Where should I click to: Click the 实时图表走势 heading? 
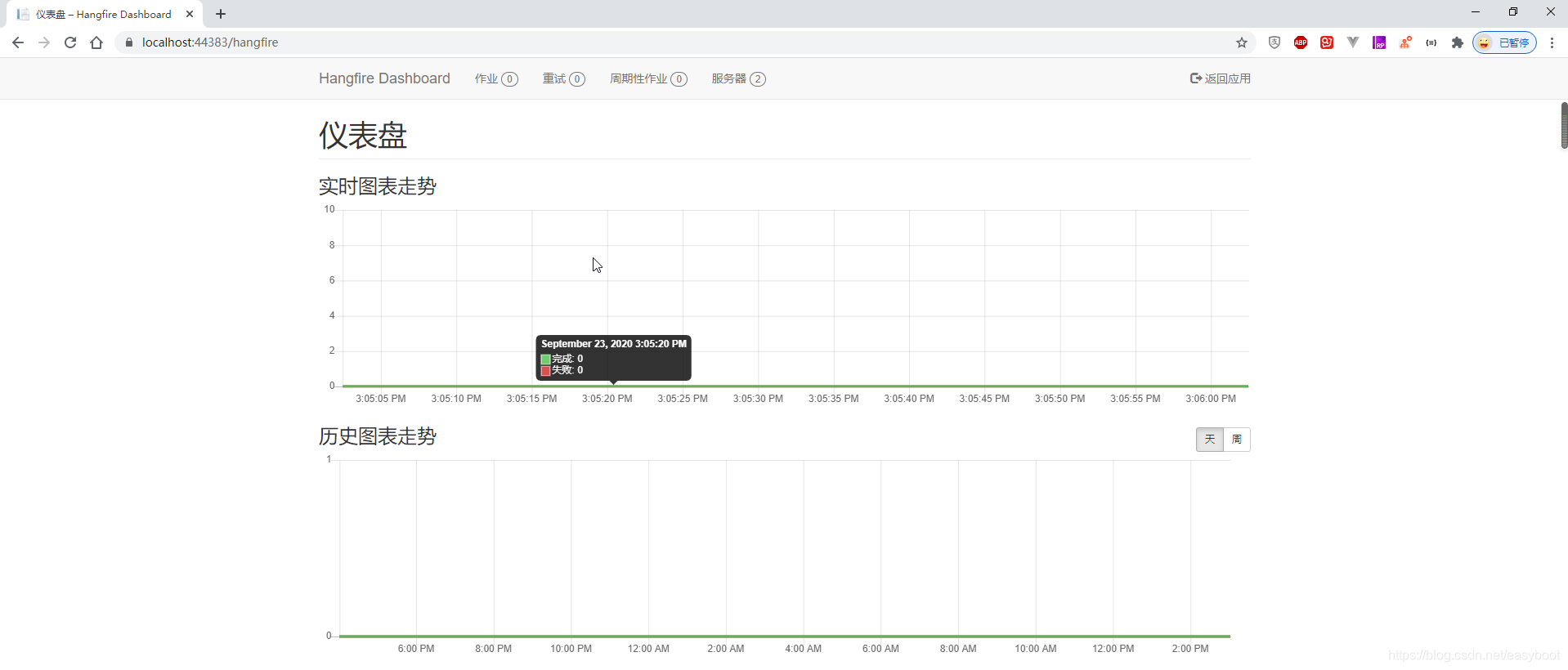click(x=378, y=186)
